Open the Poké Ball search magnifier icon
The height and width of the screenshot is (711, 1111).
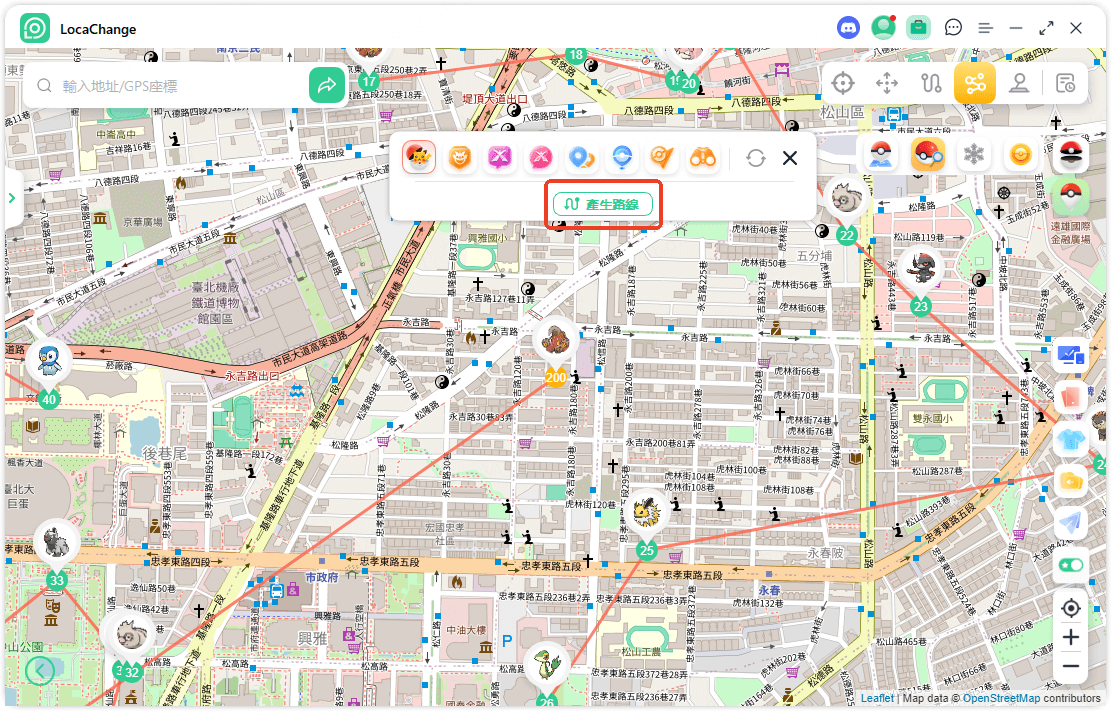(927, 154)
